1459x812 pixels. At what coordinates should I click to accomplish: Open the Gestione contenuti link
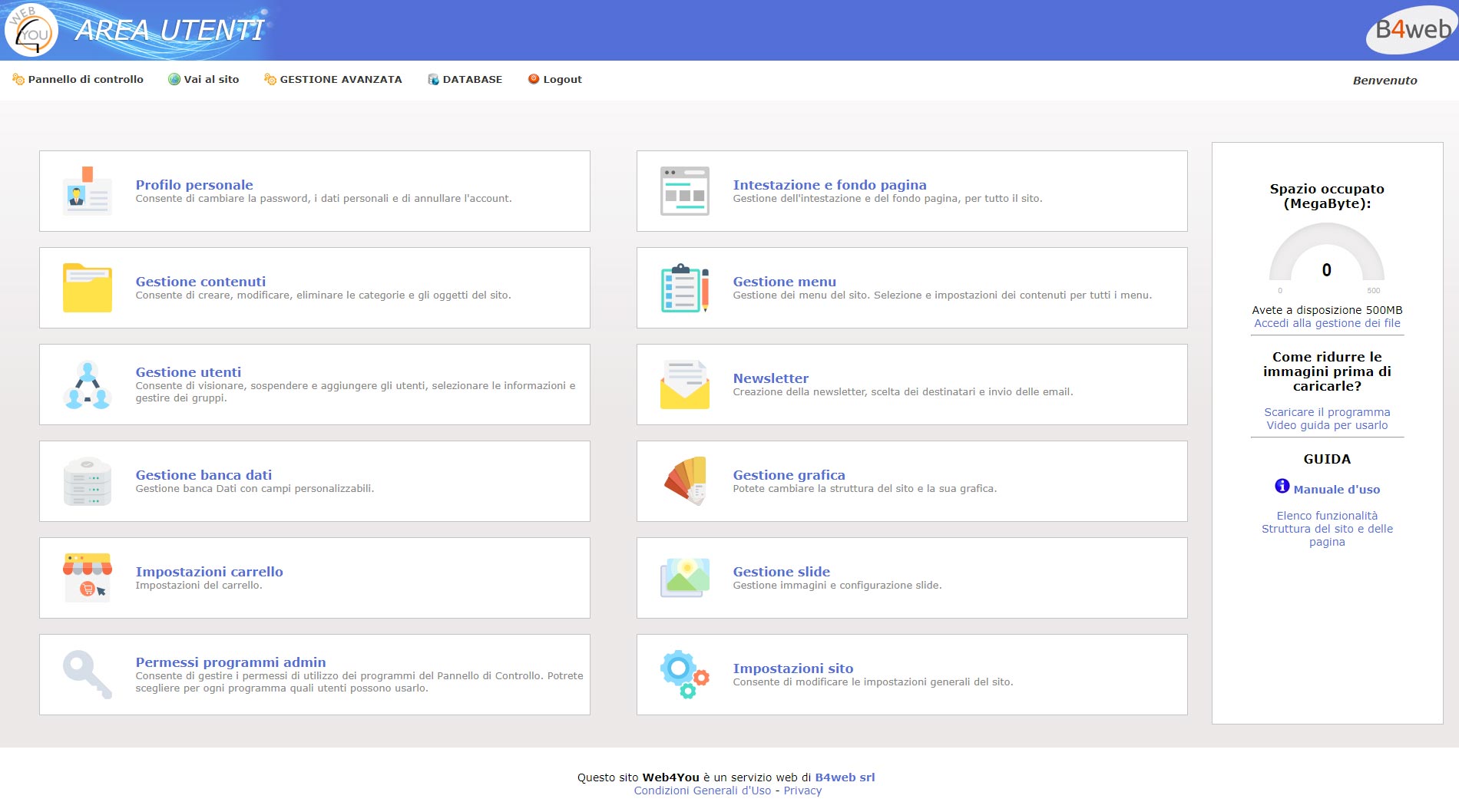[200, 282]
